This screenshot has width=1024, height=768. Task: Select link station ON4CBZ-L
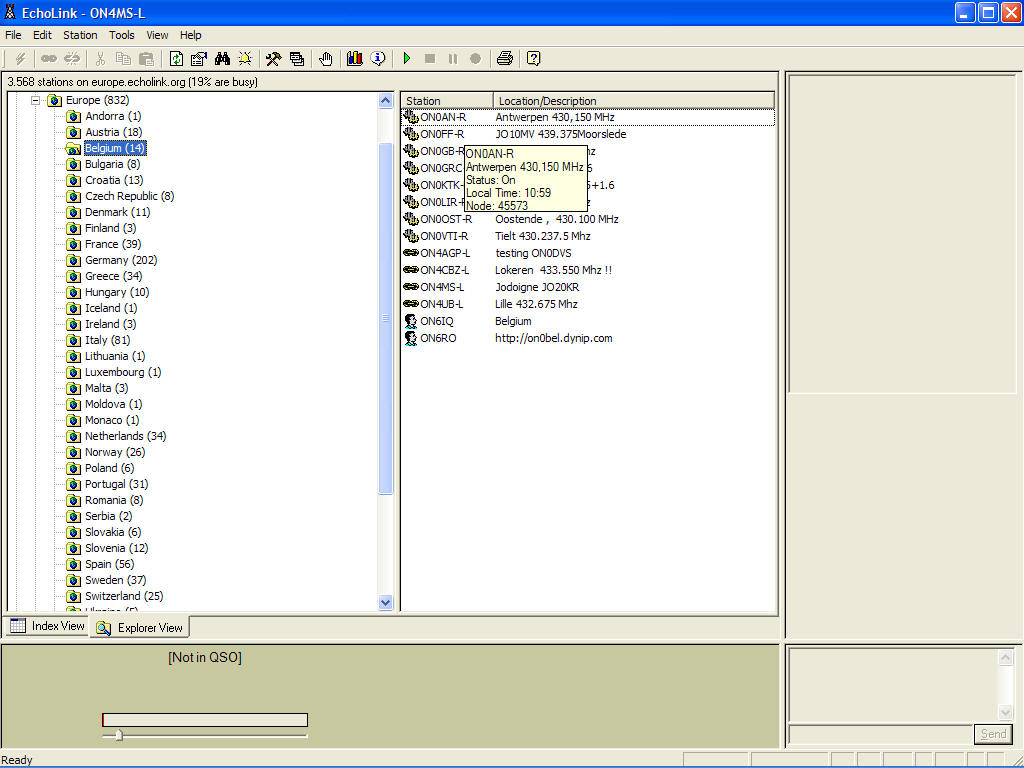(445, 270)
